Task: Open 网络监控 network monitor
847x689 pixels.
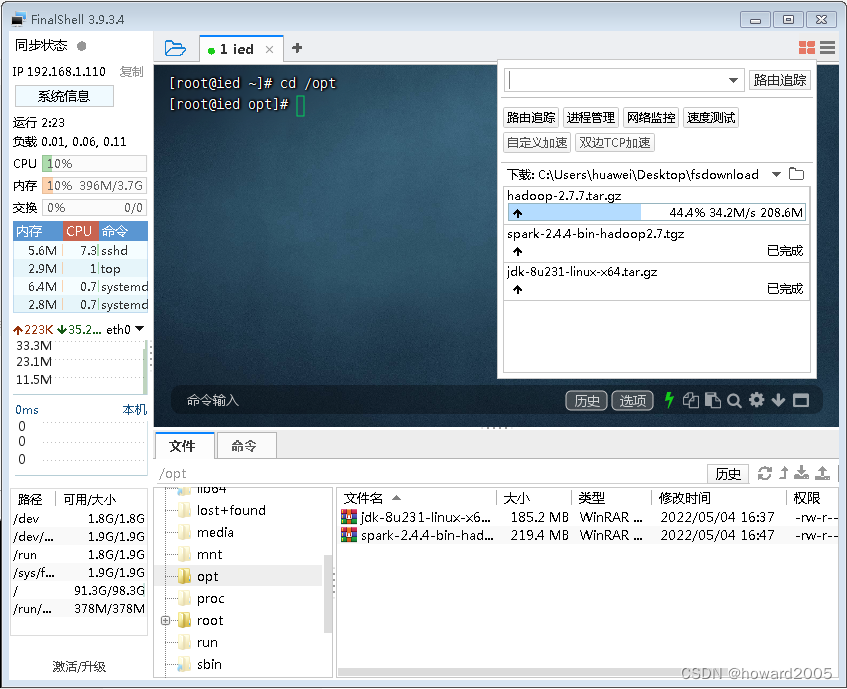Action: click(x=651, y=118)
